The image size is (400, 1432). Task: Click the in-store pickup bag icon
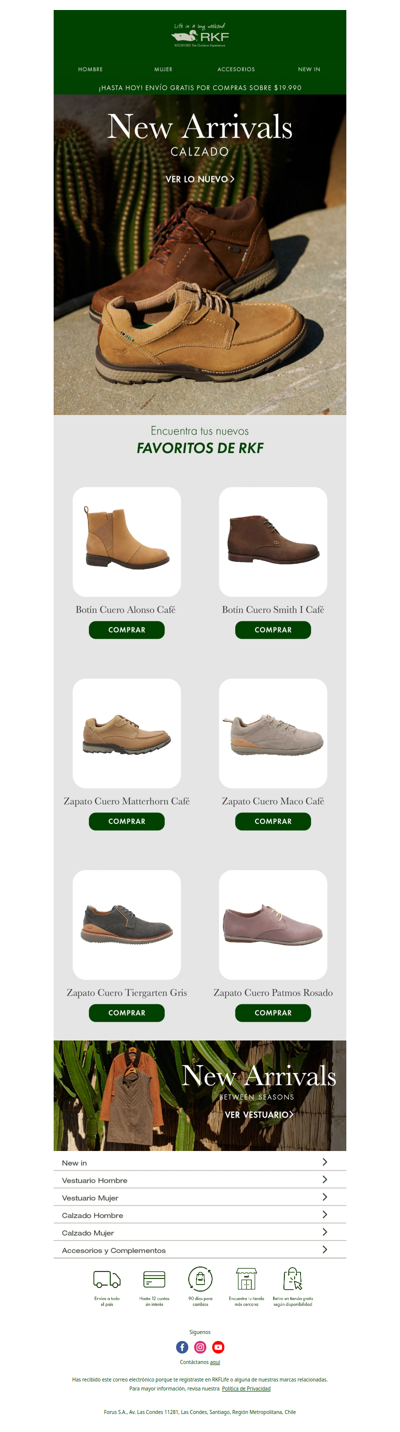pyautogui.click(x=292, y=1279)
